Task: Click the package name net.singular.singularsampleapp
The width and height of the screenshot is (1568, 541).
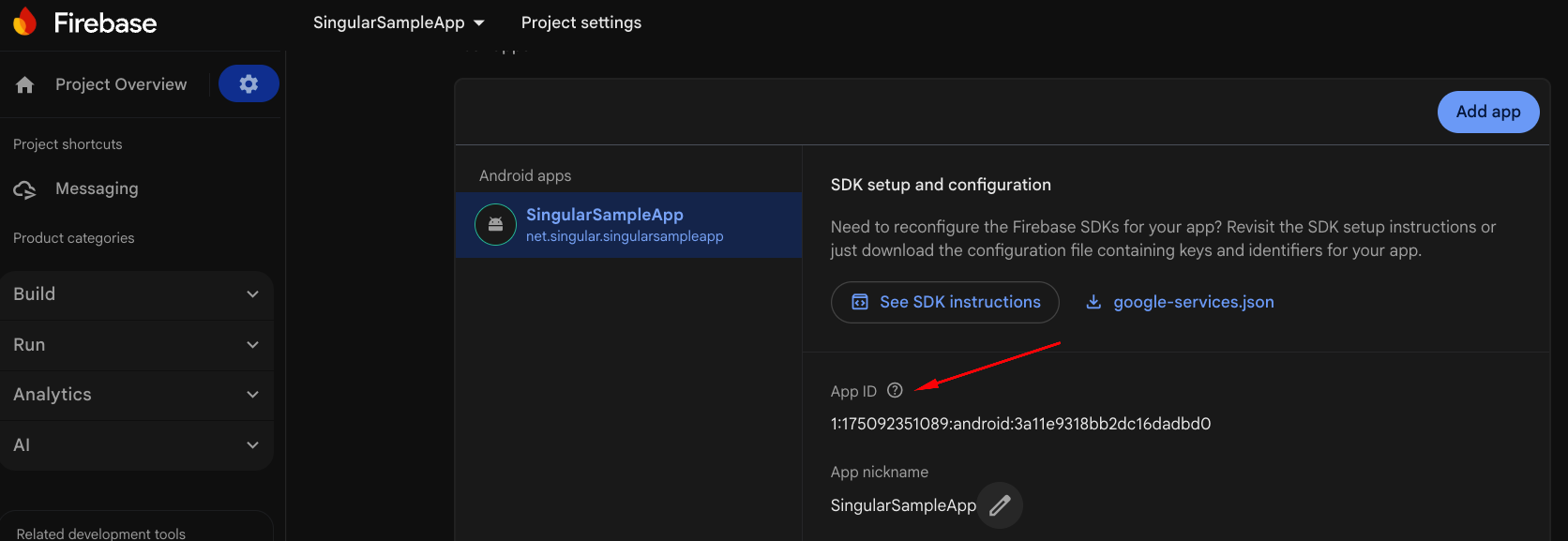Action: point(625,236)
